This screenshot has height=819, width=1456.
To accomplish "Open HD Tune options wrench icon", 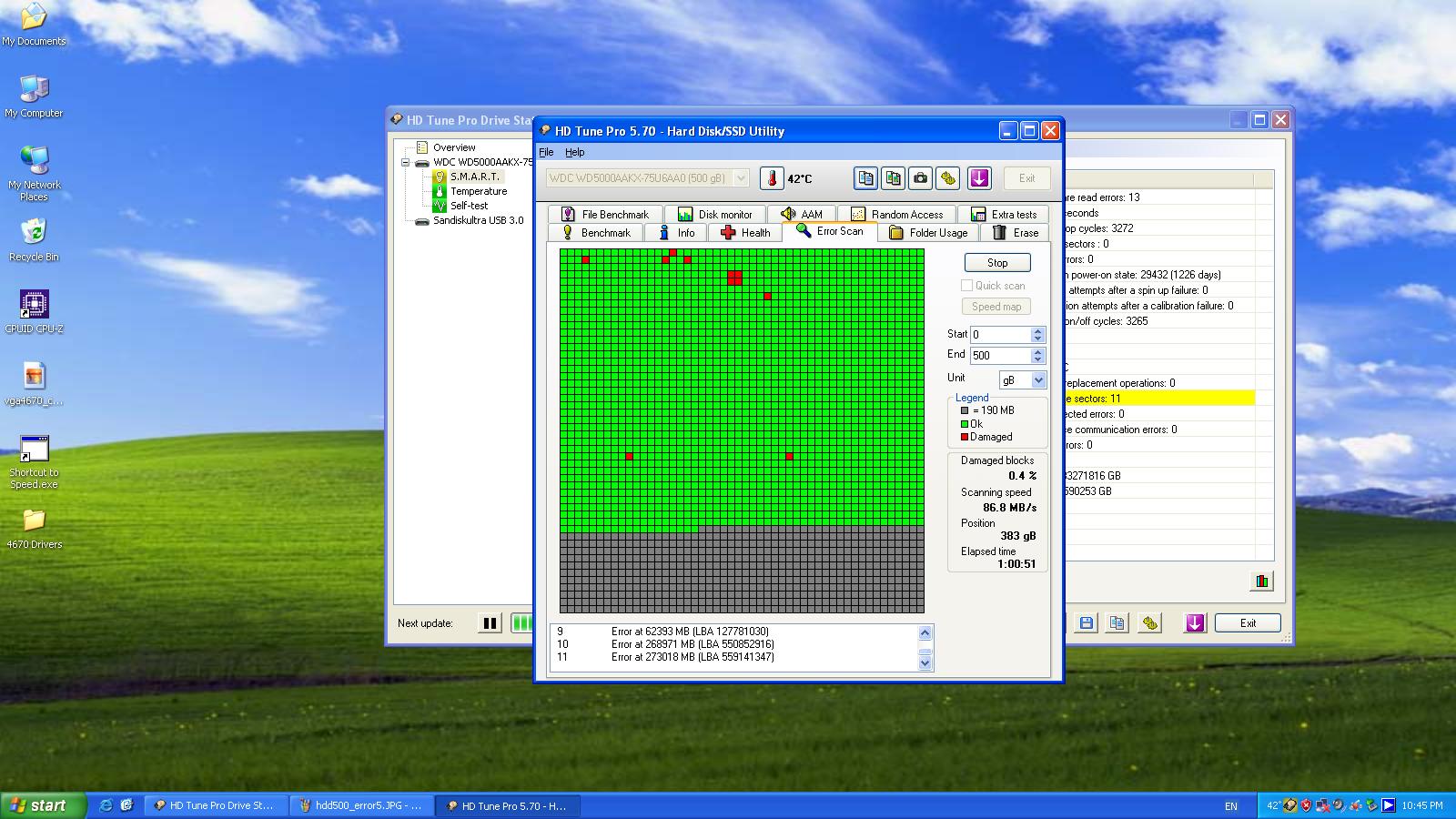I will pyautogui.click(x=948, y=178).
